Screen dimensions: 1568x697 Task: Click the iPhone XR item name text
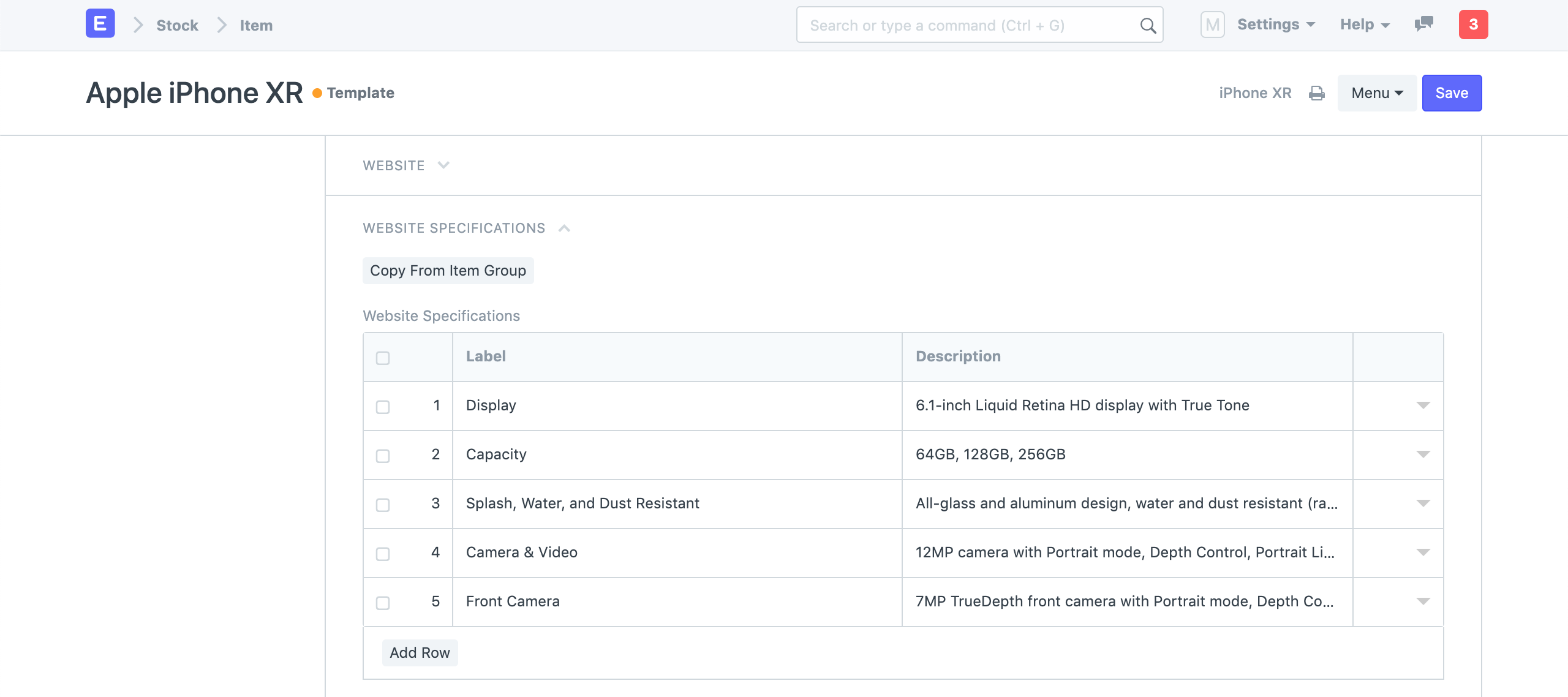[1255, 93]
